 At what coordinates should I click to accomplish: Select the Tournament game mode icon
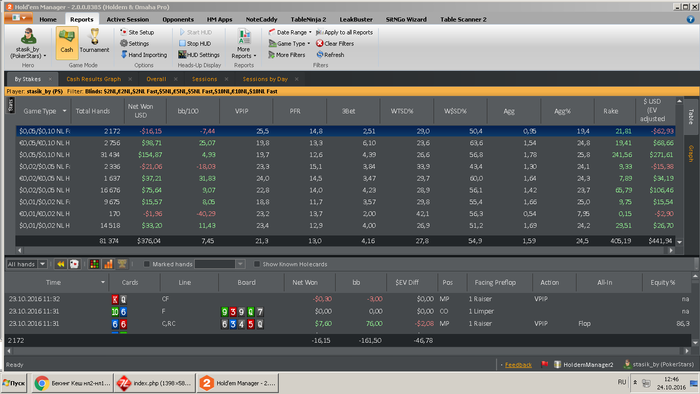[x=94, y=42]
